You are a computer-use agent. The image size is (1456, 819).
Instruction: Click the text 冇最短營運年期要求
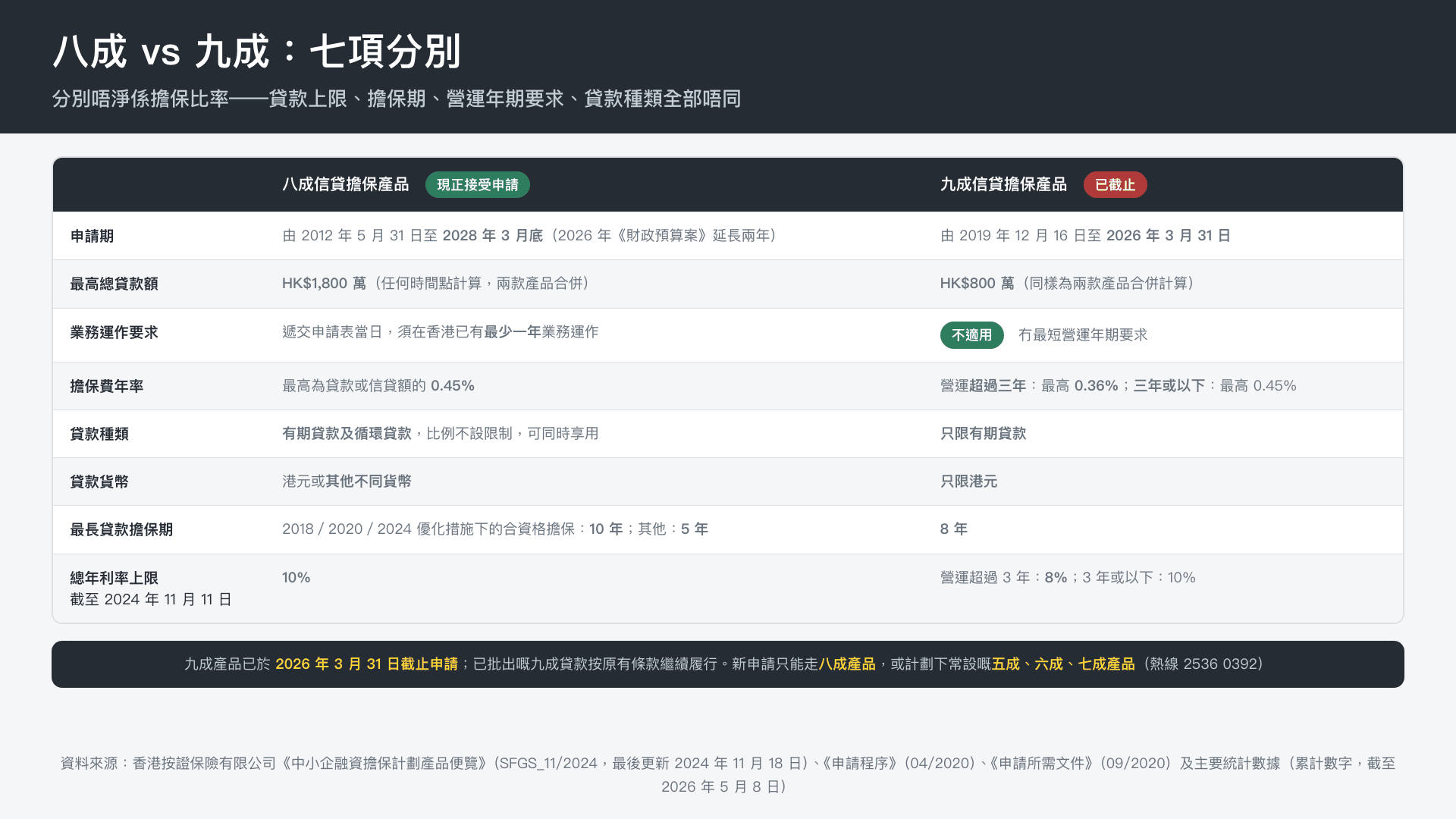(1083, 335)
